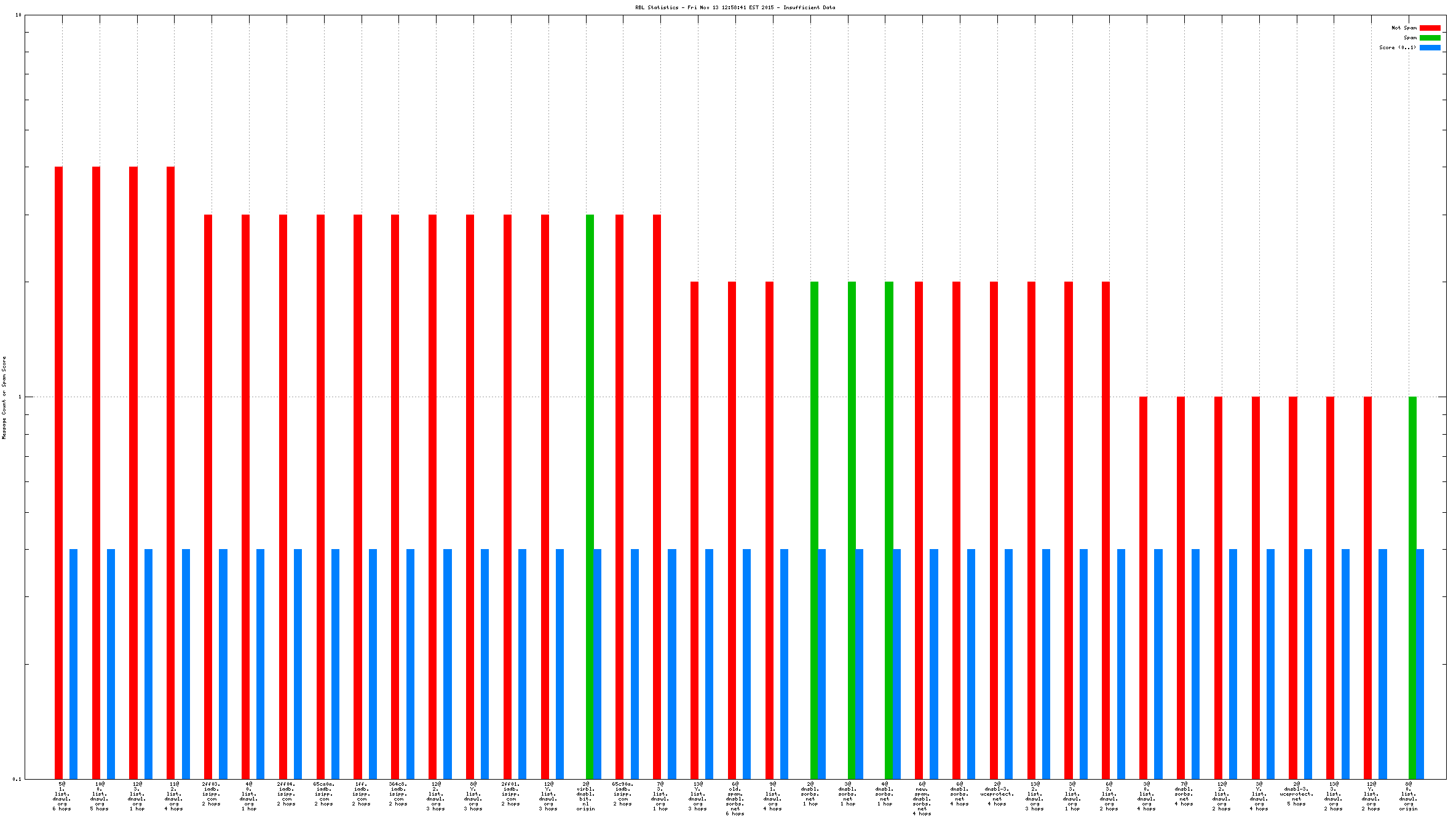Click the Not Spam legend text

click(x=1404, y=28)
